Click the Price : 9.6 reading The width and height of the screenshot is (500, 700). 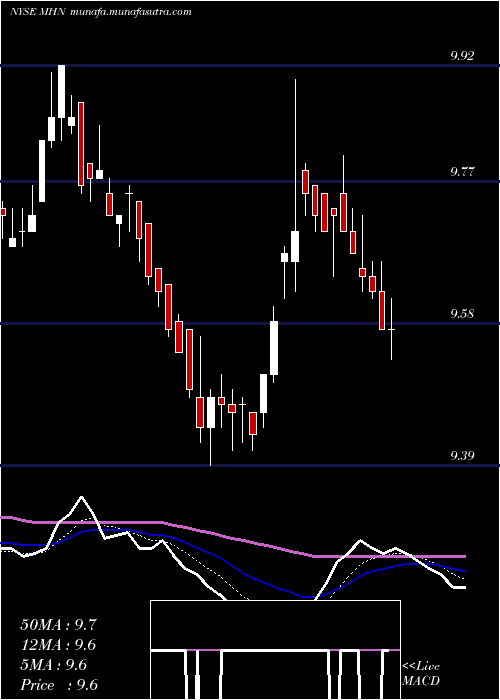coord(59,685)
